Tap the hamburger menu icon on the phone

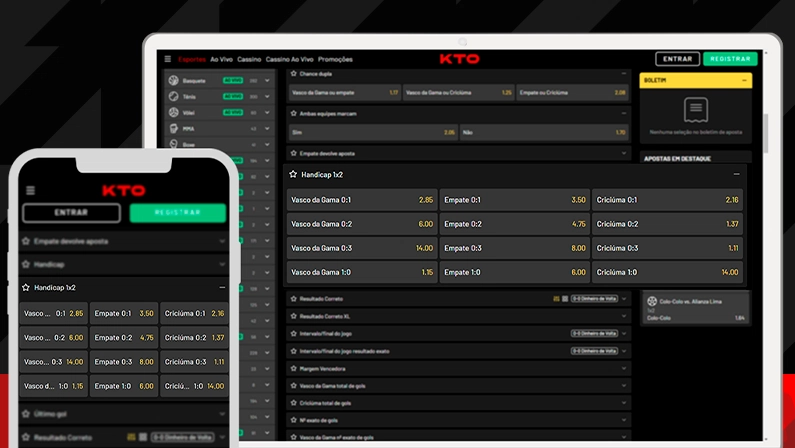tap(30, 190)
